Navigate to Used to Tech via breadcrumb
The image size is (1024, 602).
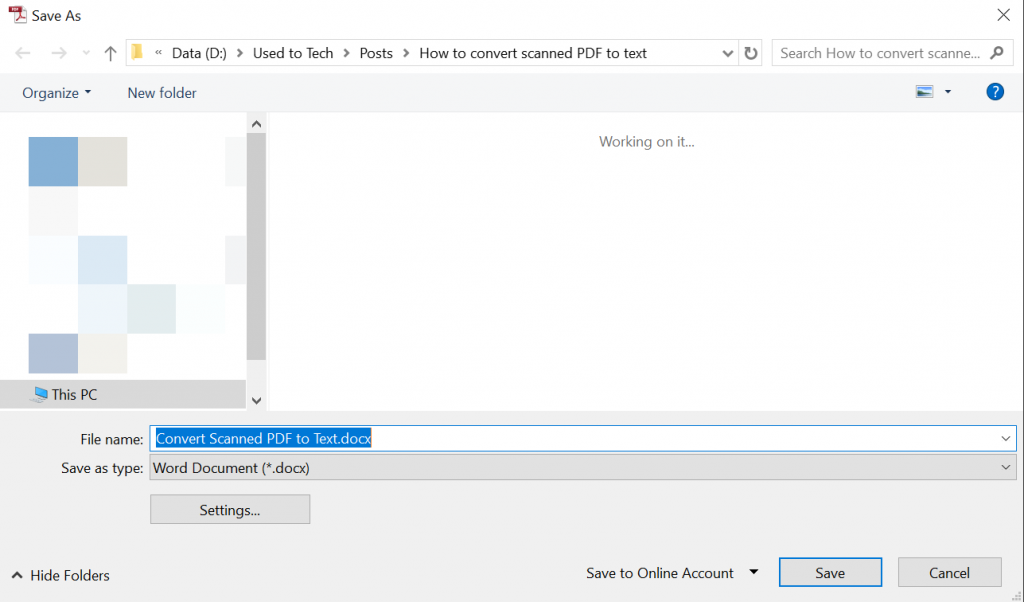click(293, 53)
